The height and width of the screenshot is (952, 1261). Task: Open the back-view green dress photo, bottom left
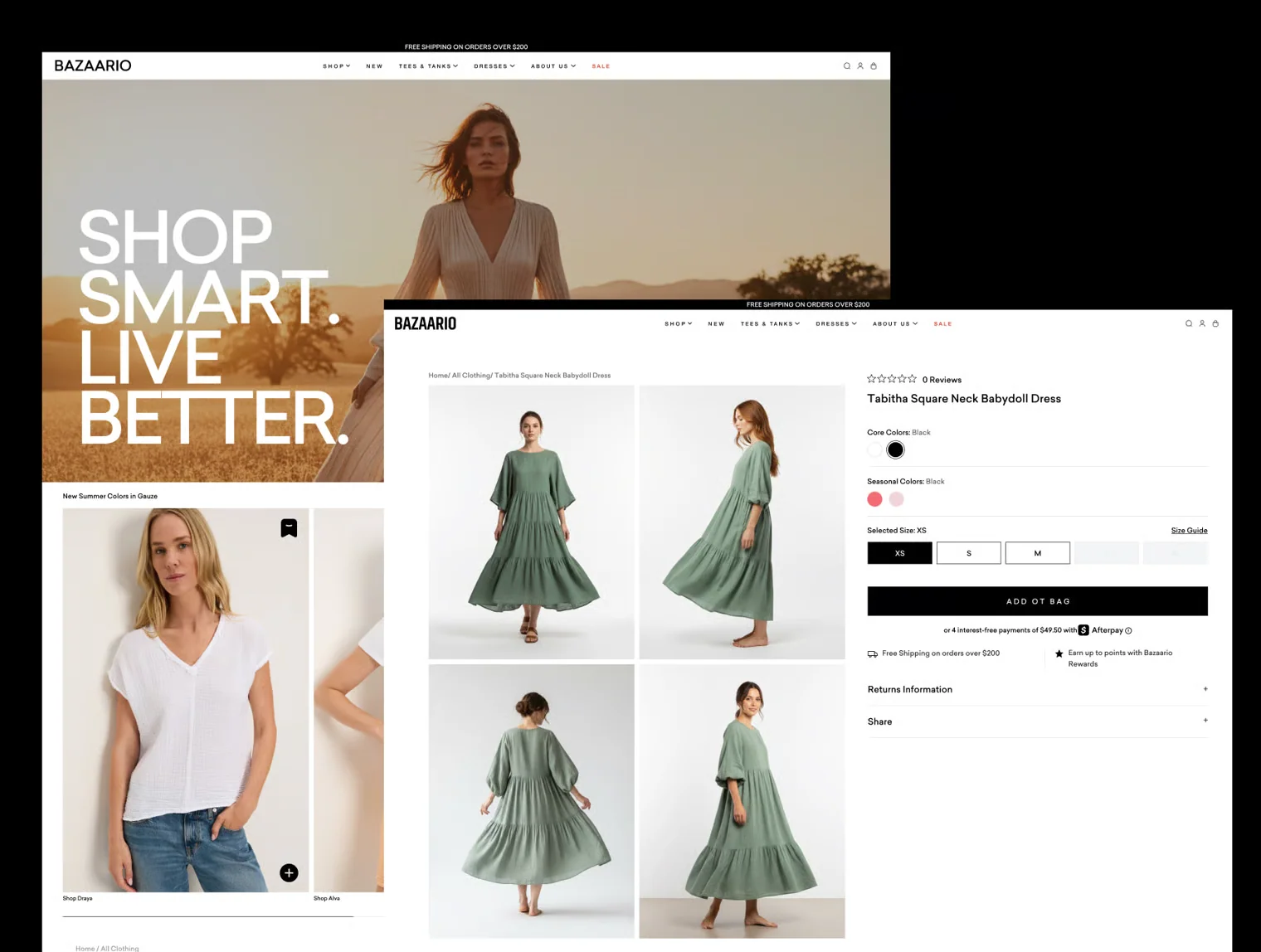click(531, 801)
